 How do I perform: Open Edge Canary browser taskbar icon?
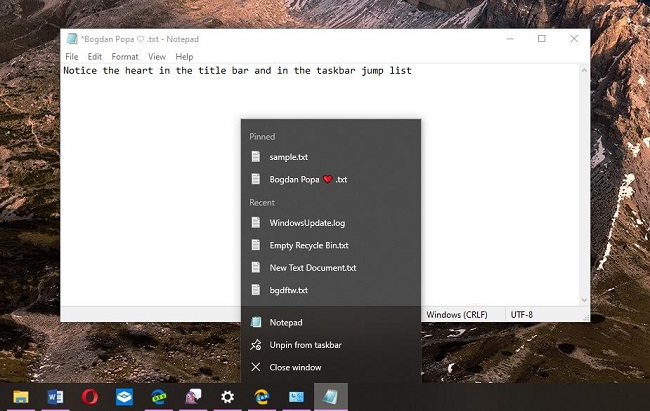(x=262, y=397)
